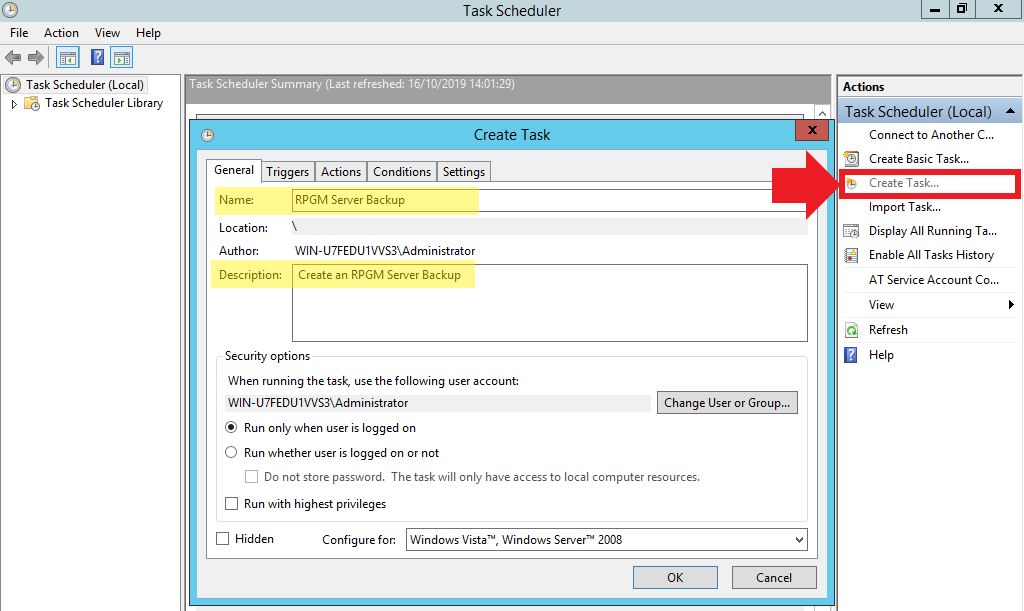Click the Show/Hide Action Pane toolbar icon
Viewport: 1024px width, 611px height.
tap(122, 57)
